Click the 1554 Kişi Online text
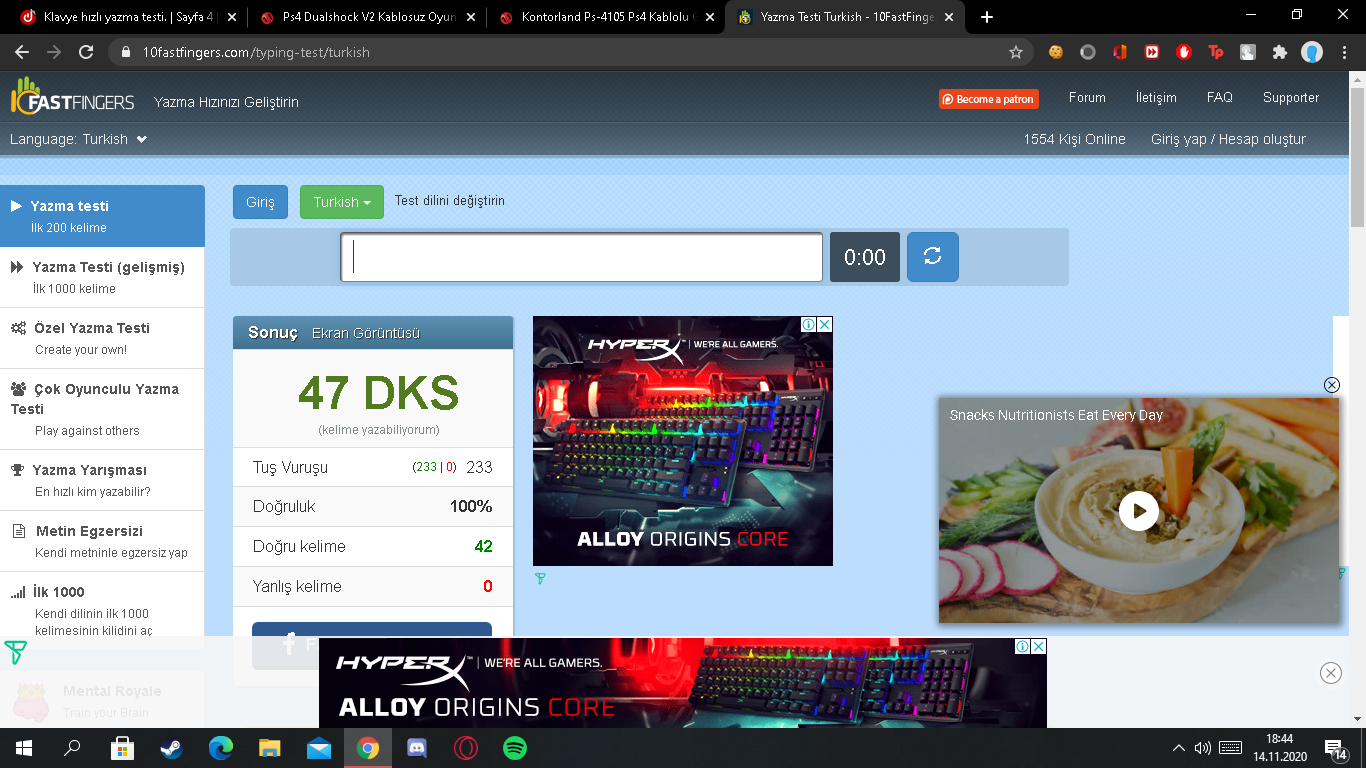Image resolution: width=1366 pixels, height=768 pixels. [x=1074, y=139]
